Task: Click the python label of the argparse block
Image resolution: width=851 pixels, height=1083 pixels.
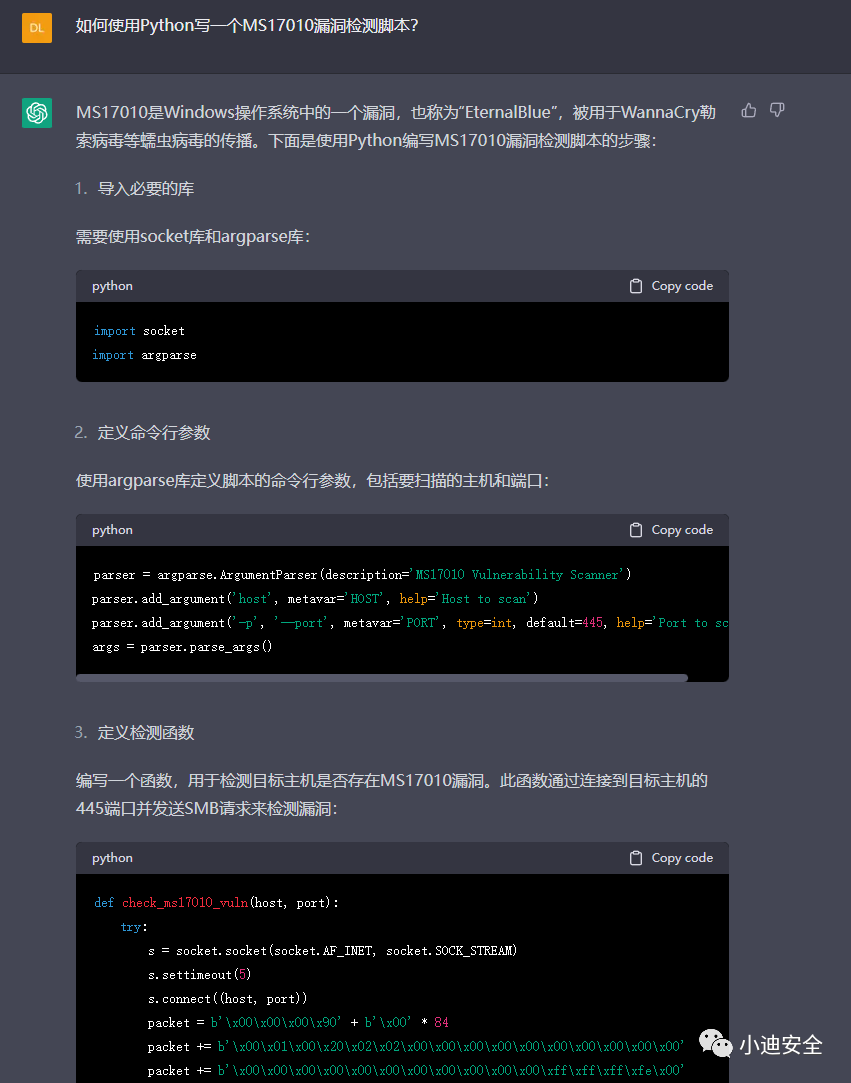Action: (x=113, y=530)
